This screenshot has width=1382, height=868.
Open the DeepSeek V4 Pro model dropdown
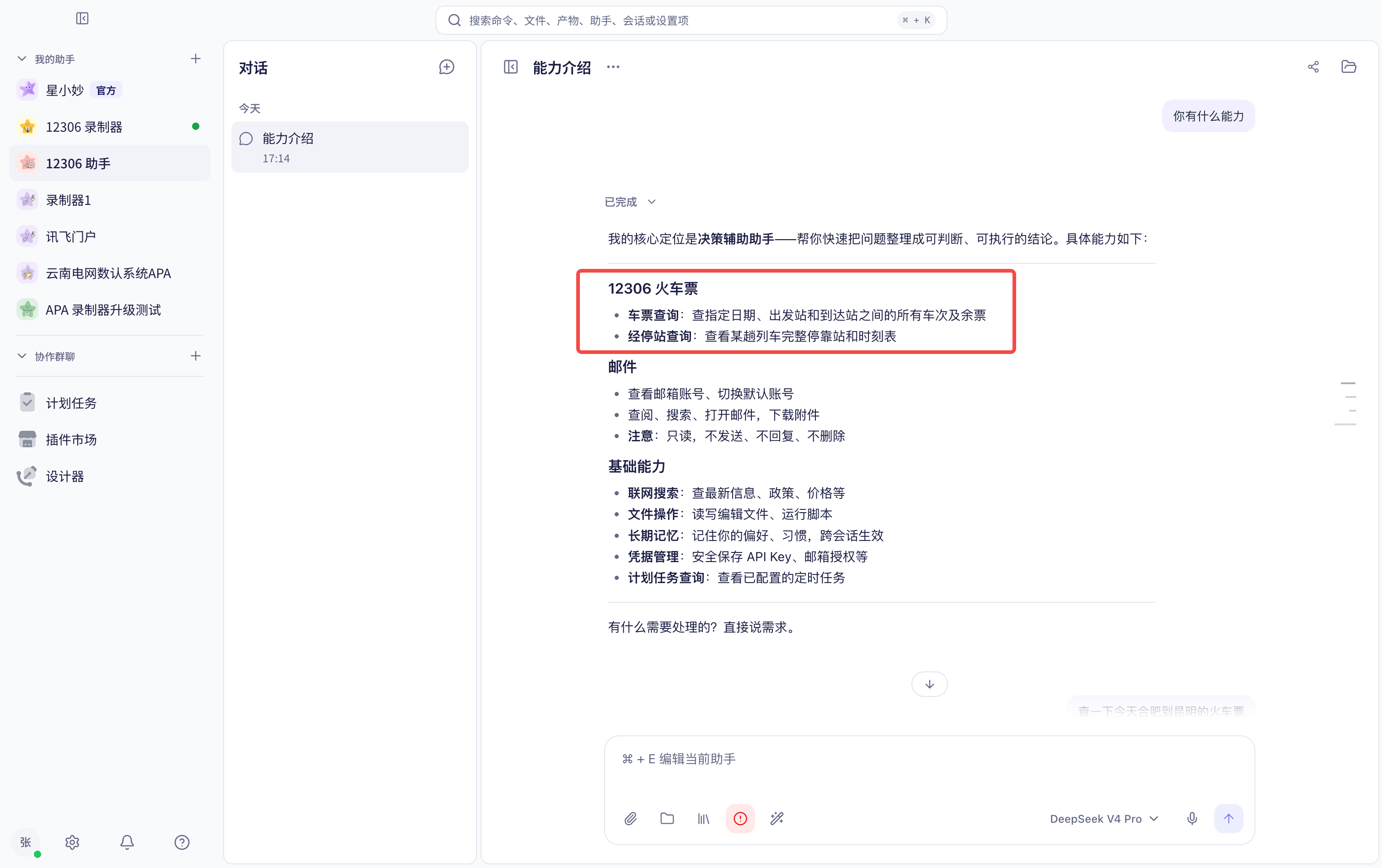[1104, 819]
